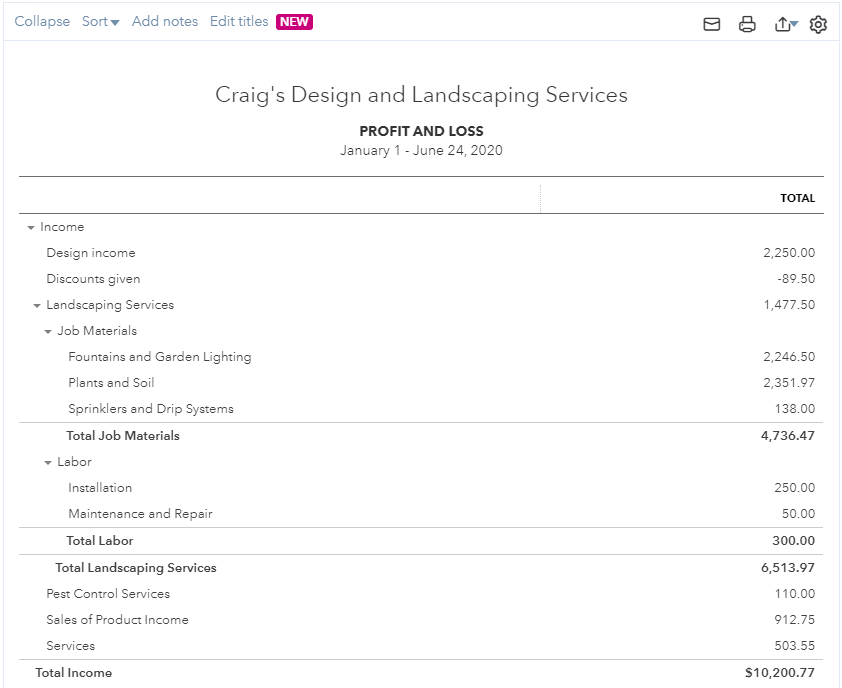The image size is (842, 688).
Task: Open report settings gear icon
Action: pos(818,24)
